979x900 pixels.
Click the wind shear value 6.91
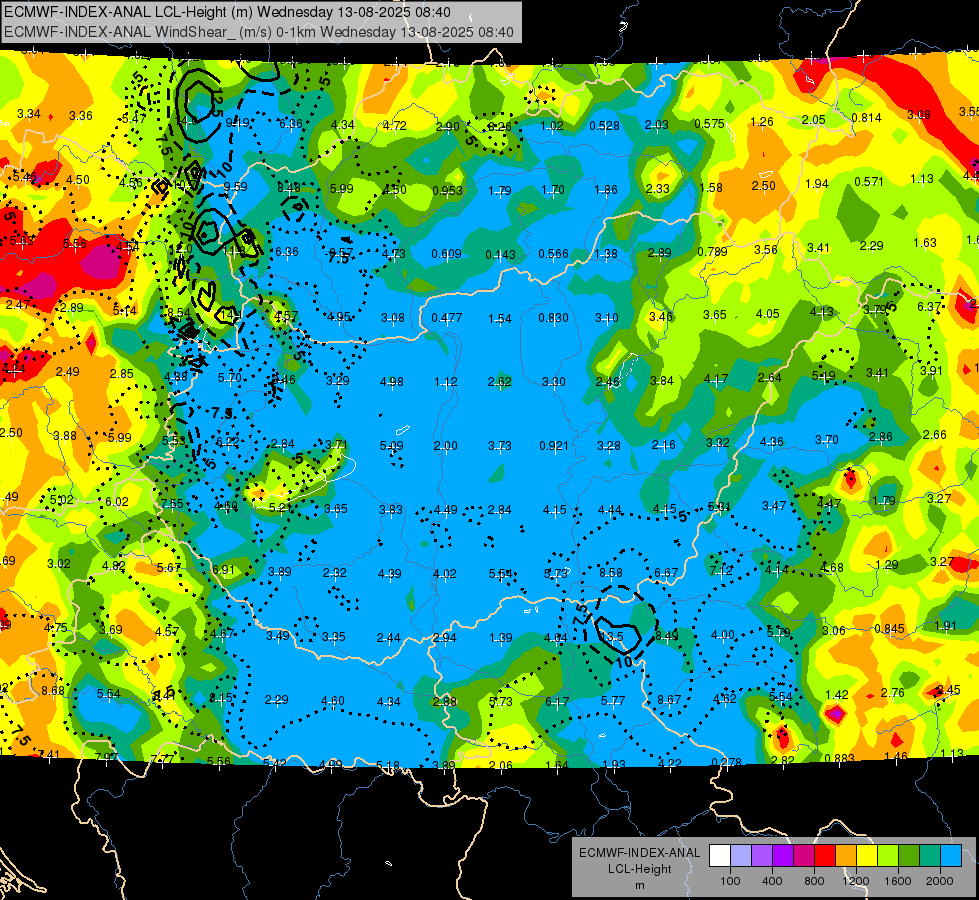(223, 570)
